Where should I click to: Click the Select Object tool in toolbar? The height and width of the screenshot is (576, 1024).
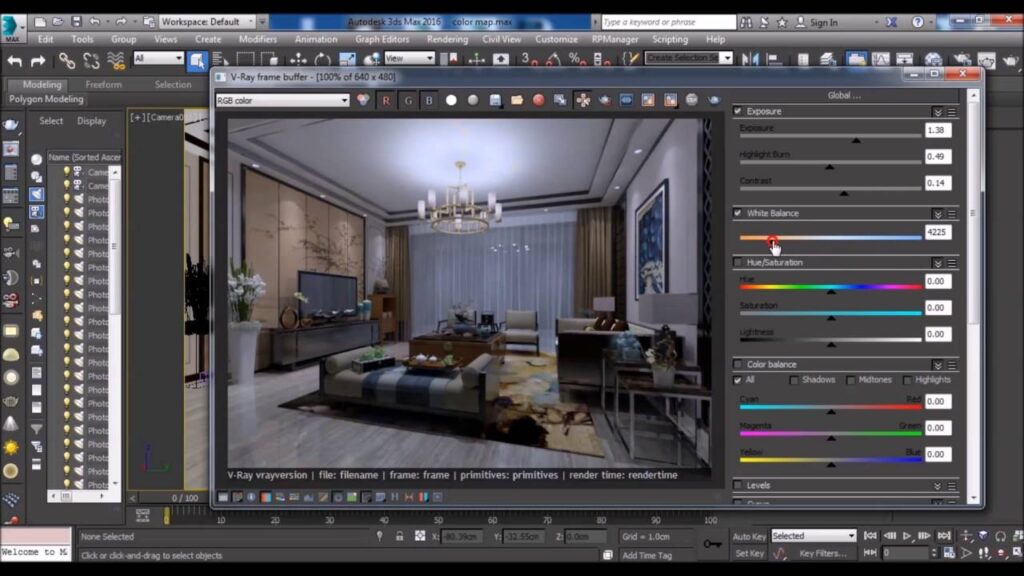[197, 60]
